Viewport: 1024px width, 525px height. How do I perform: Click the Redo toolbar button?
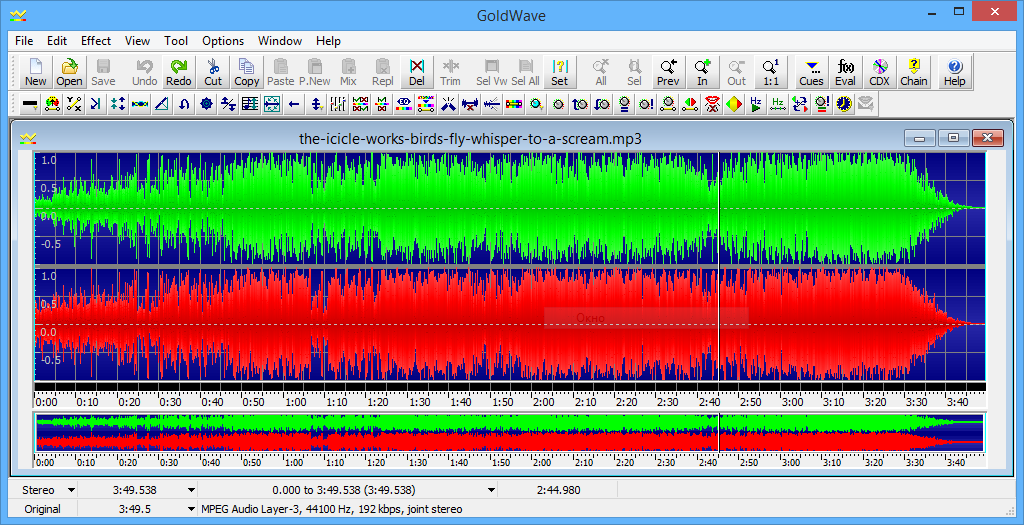point(179,72)
